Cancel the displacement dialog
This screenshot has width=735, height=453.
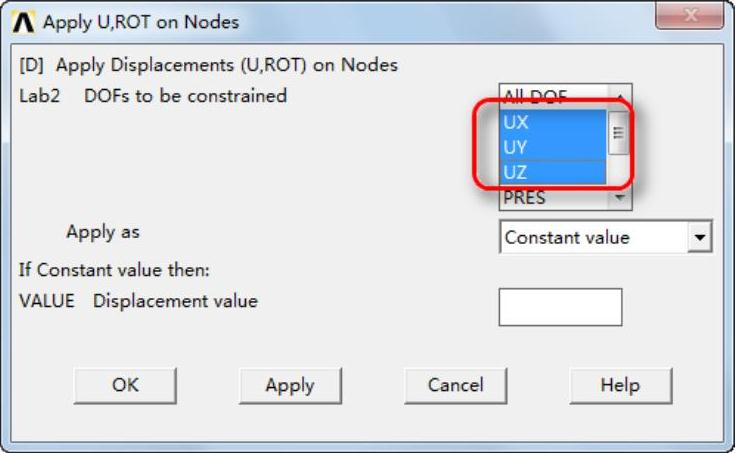pyautogui.click(x=455, y=385)
